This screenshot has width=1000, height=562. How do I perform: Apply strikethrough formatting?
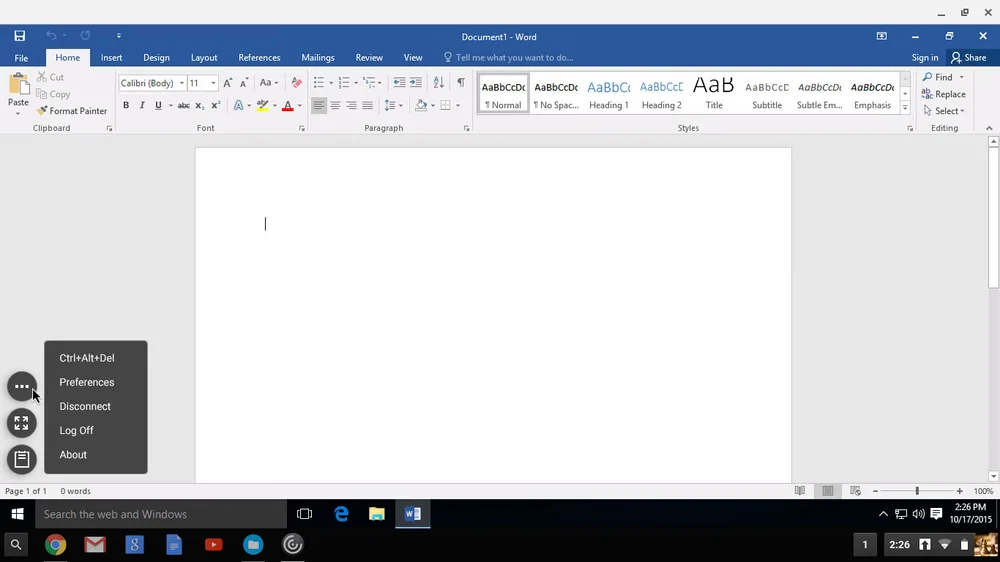click(183, 105)
